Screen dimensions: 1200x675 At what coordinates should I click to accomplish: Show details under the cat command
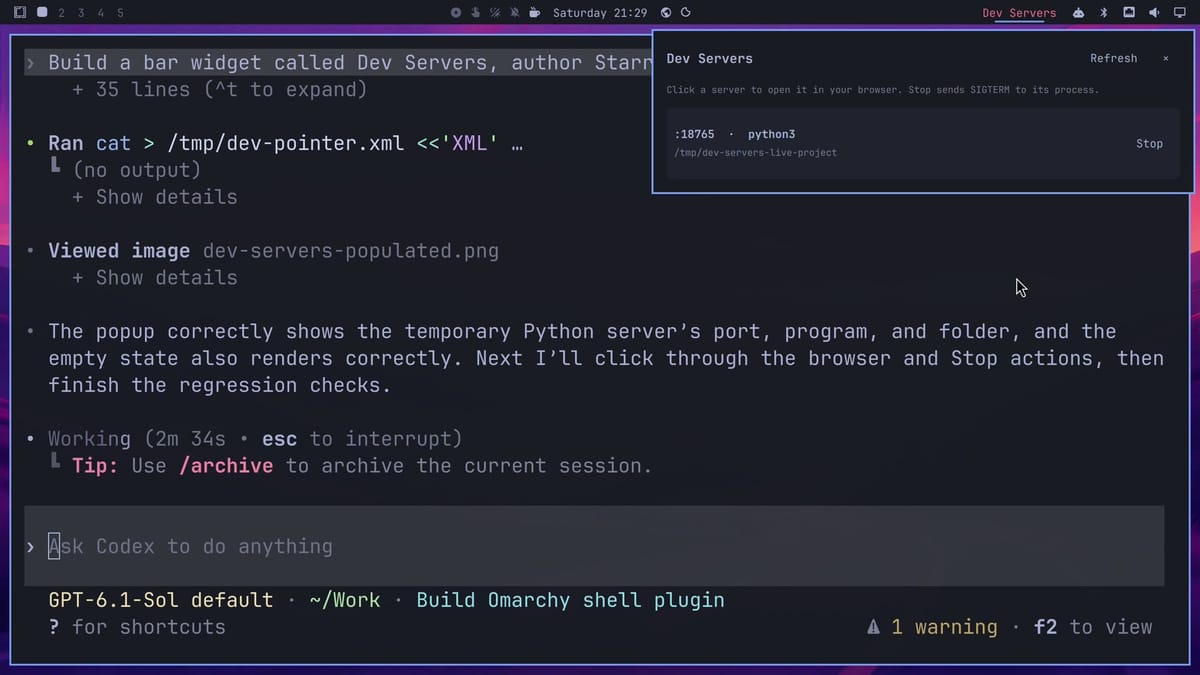tap(155, 197)
